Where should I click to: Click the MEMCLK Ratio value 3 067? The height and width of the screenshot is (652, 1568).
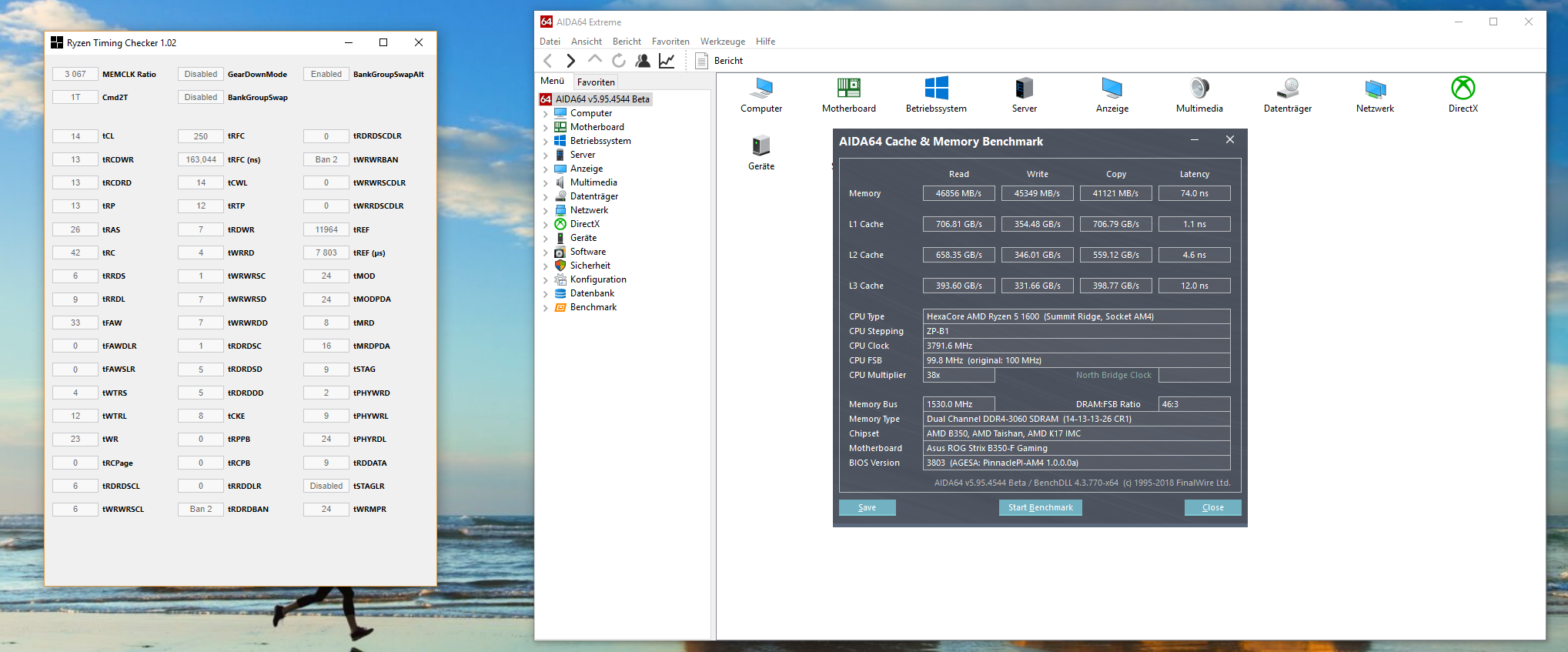75,74
